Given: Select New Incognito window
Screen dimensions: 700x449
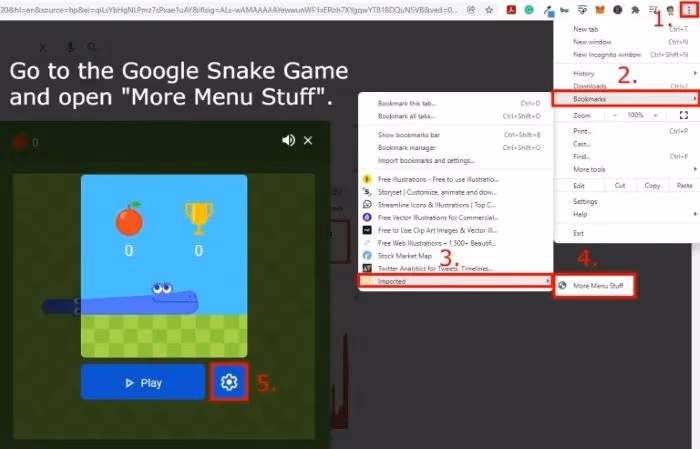Looking at the screenshot, I should click(x=607, y=54).
